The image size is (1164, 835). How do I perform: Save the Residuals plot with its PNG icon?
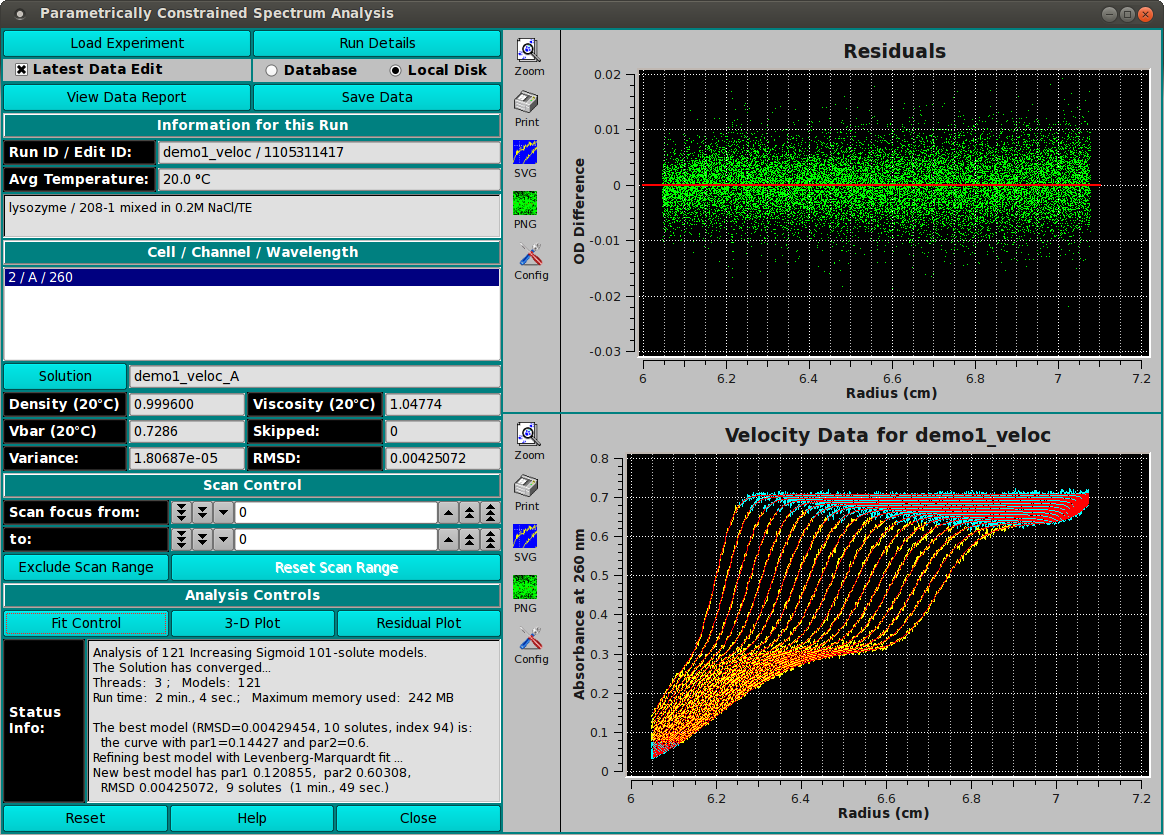click(x=525, y=203)
